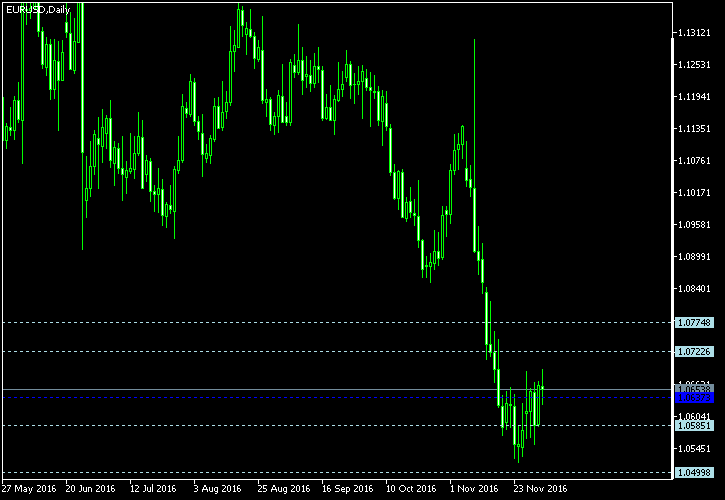Click the 20 Jun 2016 date label

[90, 489]
